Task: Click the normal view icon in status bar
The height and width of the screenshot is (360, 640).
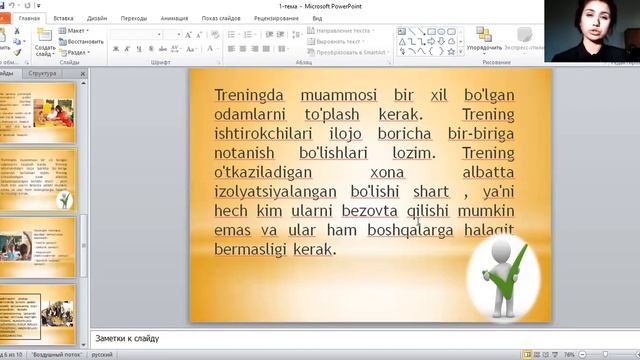Action: (x=527, y=355)
